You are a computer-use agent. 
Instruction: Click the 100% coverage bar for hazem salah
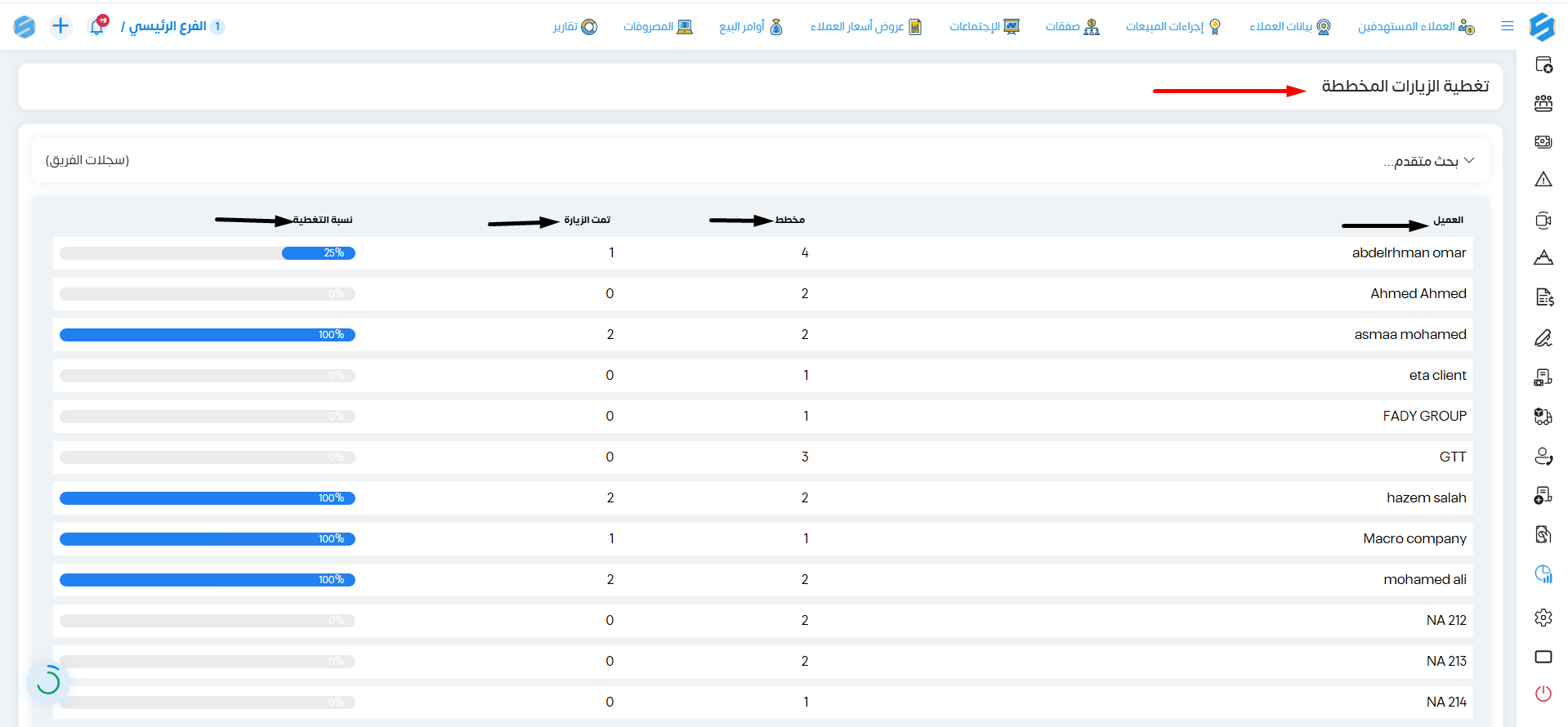click(x=208, y=498)
